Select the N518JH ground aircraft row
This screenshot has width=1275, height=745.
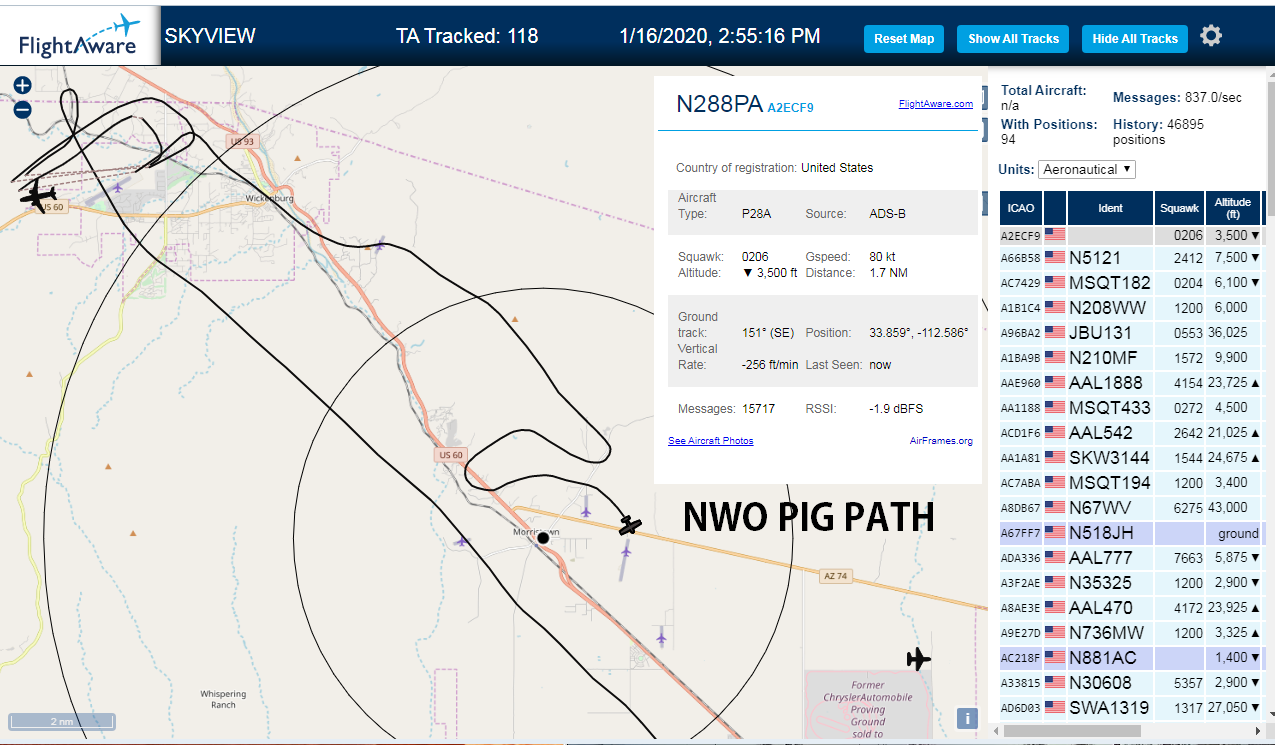click(x=1130, y=533)
